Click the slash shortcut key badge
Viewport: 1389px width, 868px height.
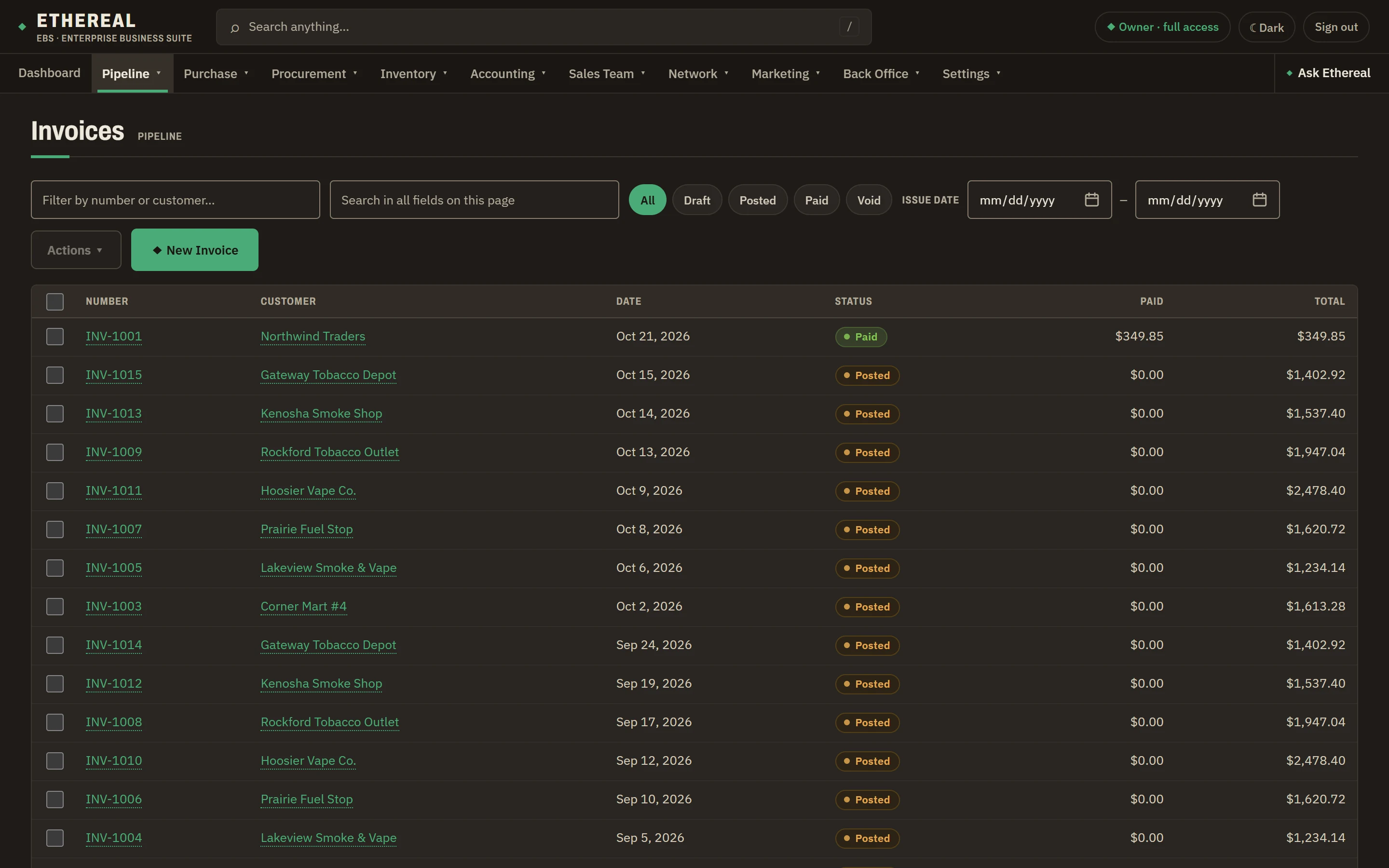pos(849,27)
